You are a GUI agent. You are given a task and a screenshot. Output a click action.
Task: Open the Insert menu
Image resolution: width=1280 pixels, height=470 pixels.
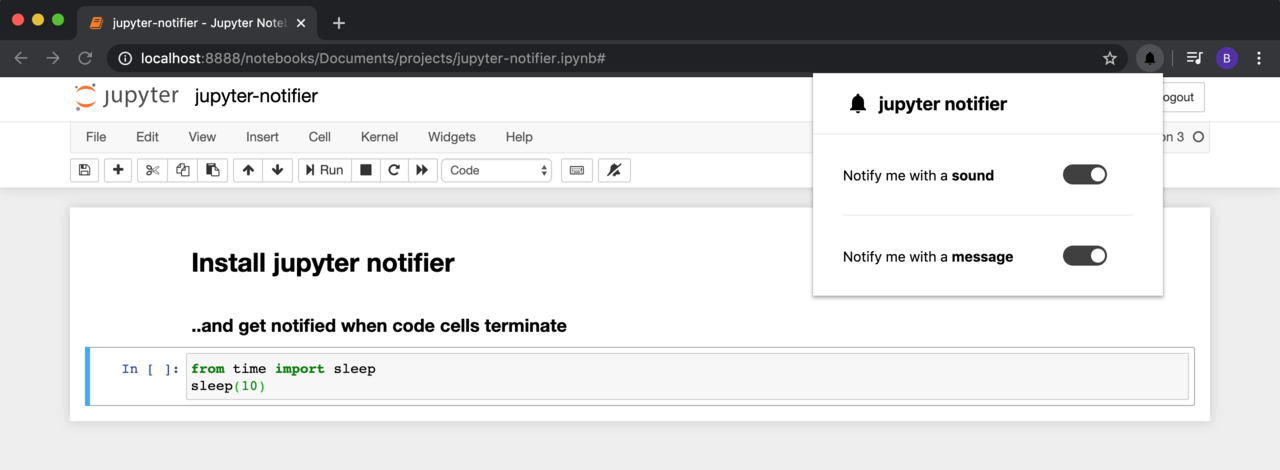pyautogui.click(x=262, y=137)
